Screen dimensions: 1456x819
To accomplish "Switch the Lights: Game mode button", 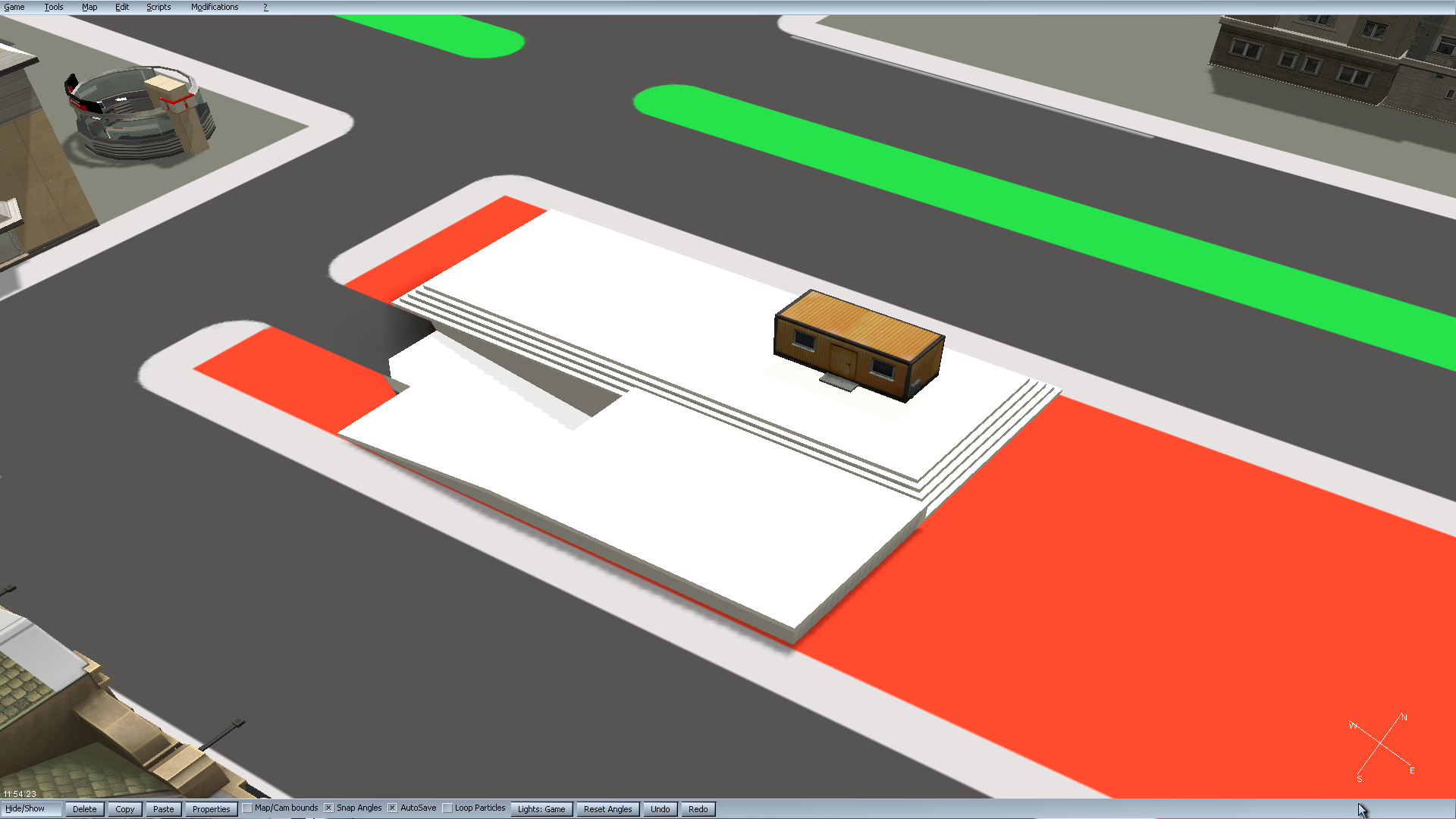I will point(541,809).
